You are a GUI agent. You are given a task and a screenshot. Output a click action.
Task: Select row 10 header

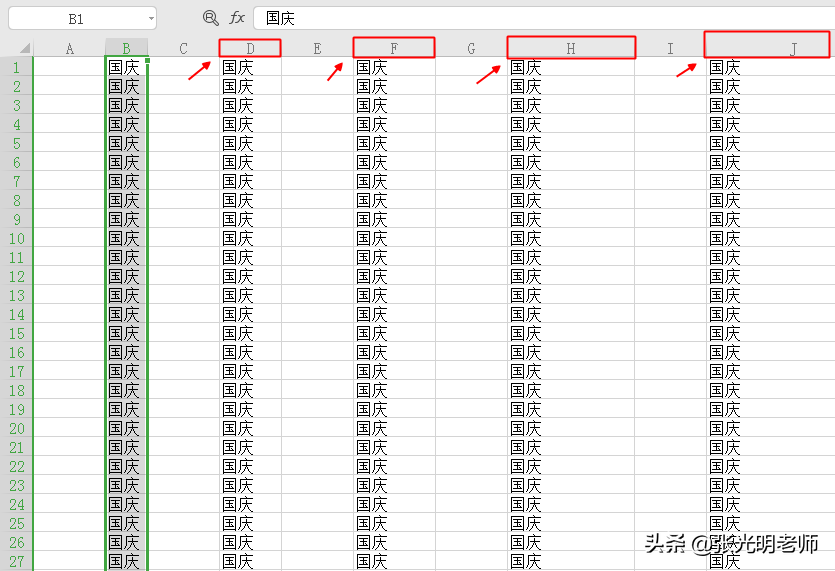point(17,238)
